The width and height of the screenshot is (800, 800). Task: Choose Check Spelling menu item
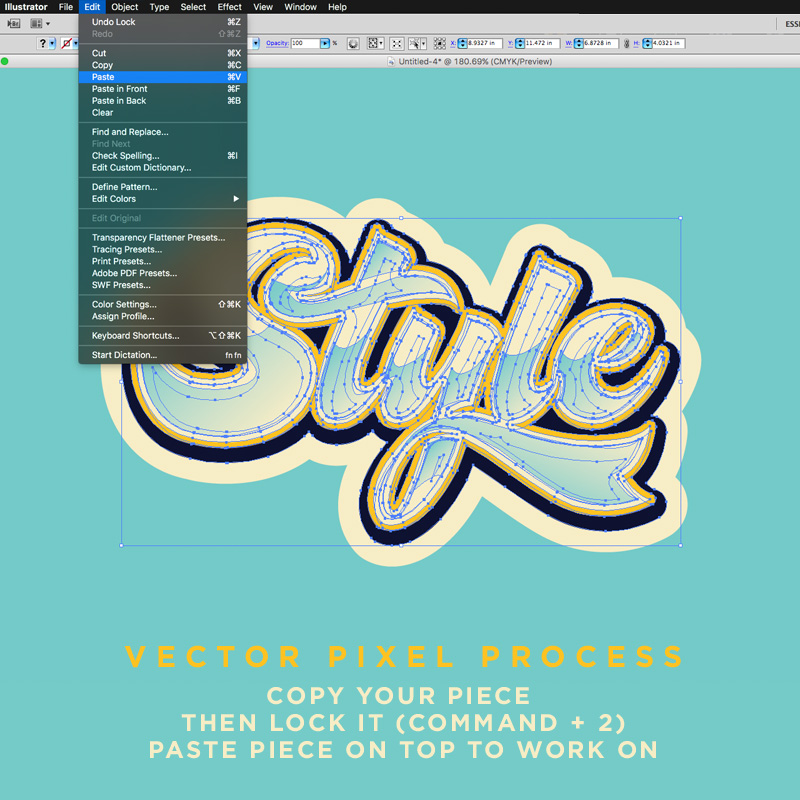163,156
